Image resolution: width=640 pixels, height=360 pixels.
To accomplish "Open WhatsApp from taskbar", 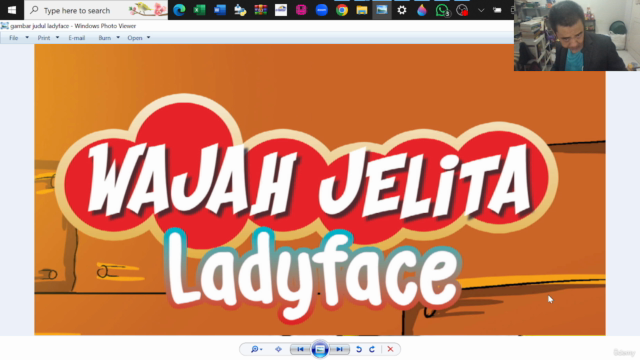I will pyautogui.click(x=442, y=10).
